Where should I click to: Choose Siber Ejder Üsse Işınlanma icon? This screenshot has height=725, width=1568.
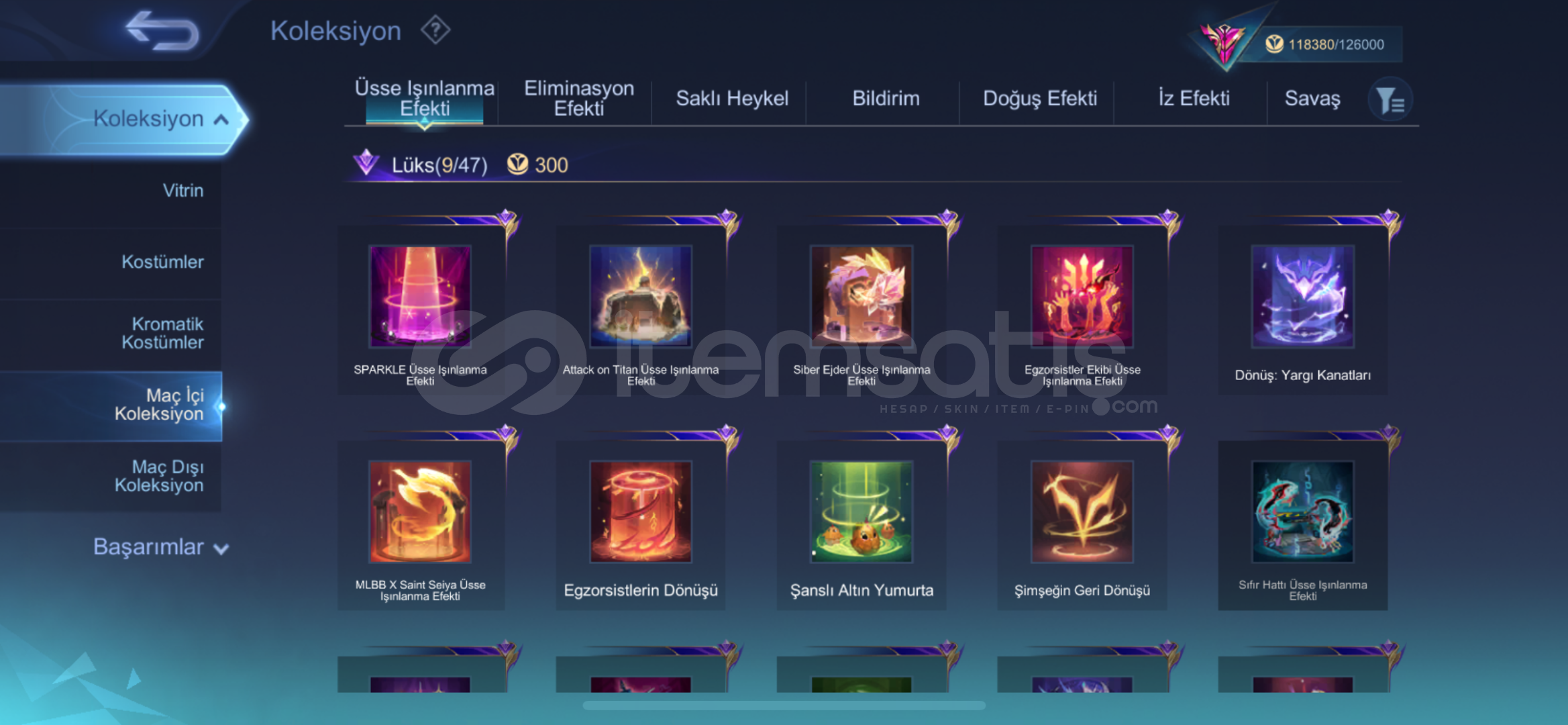(861, 296)
